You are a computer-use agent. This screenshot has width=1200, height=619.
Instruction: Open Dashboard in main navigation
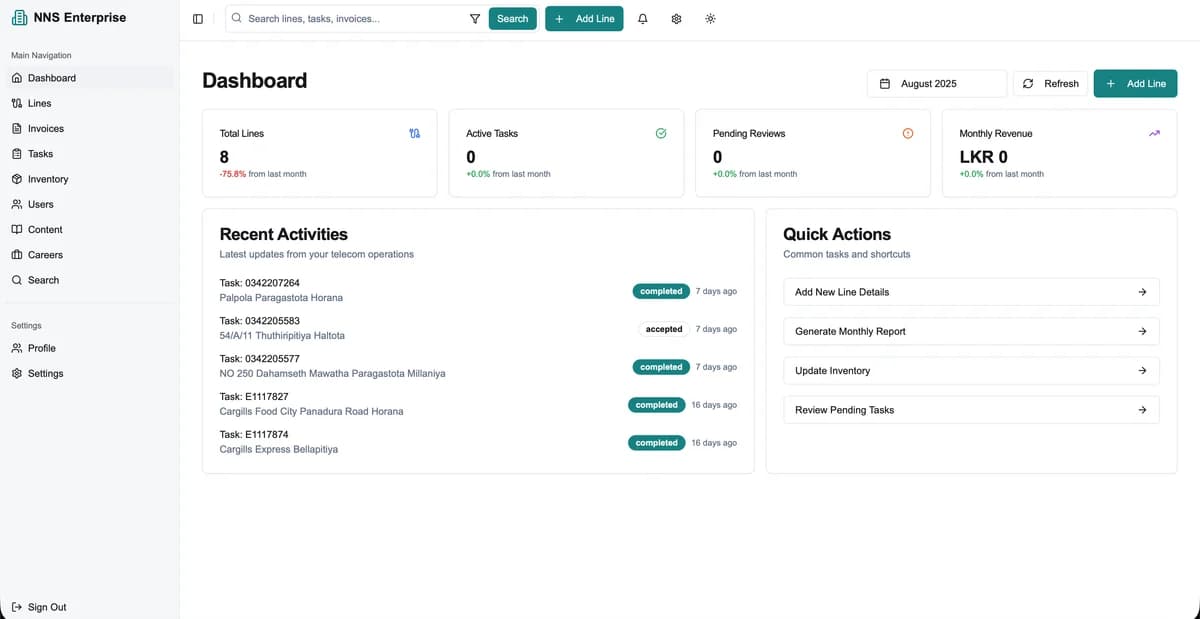click(88, 78)
